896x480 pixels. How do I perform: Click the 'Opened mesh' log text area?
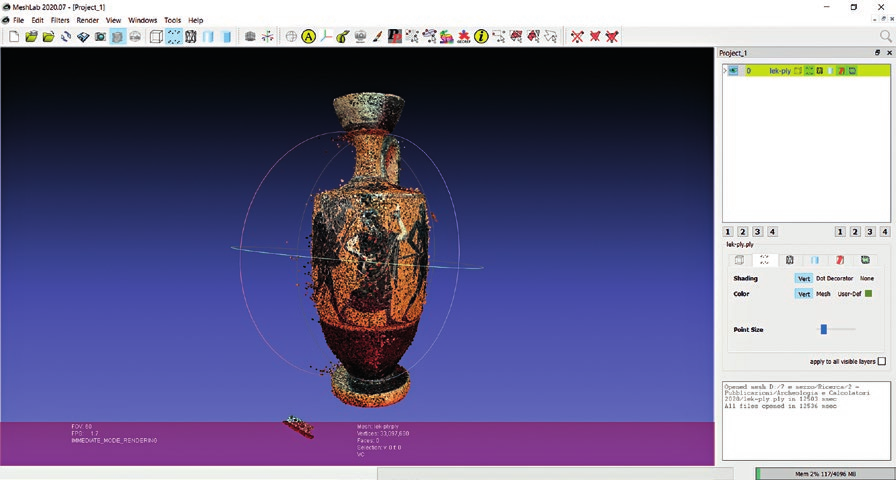[806, 420]
